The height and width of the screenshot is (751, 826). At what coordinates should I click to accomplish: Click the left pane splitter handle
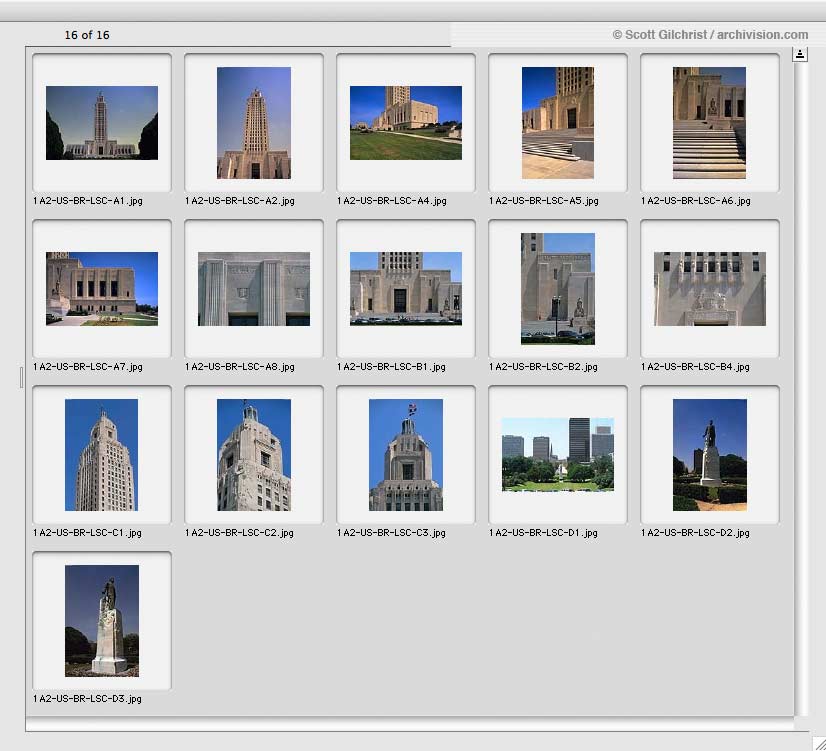click(x=21, y=378)
